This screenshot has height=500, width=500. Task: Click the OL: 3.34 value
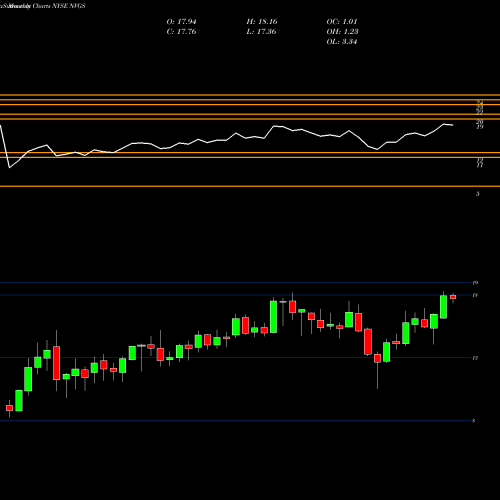(342, 42)
